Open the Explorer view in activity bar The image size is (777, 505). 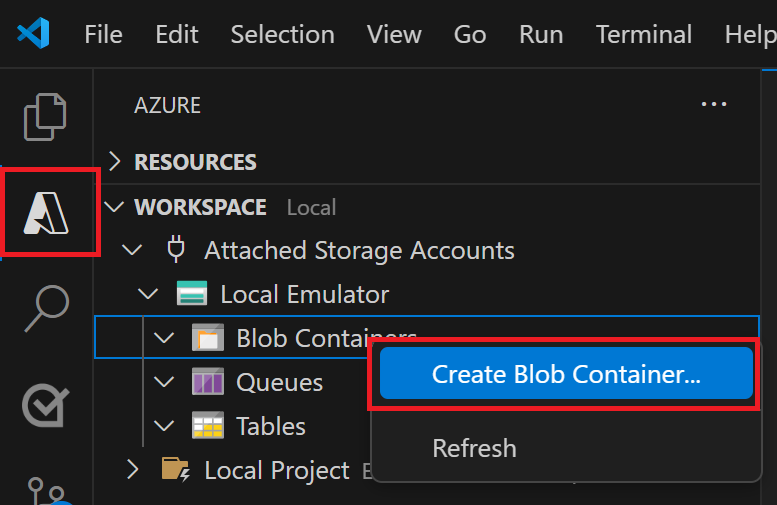[x=45, y=115]
